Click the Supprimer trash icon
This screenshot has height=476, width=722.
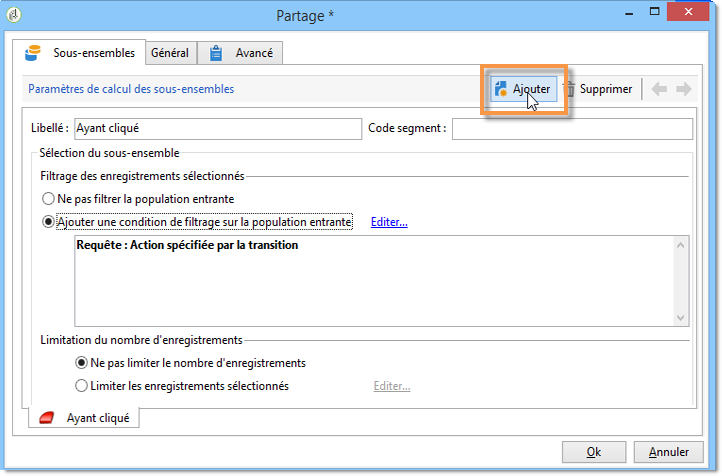(x=569, y=89)
